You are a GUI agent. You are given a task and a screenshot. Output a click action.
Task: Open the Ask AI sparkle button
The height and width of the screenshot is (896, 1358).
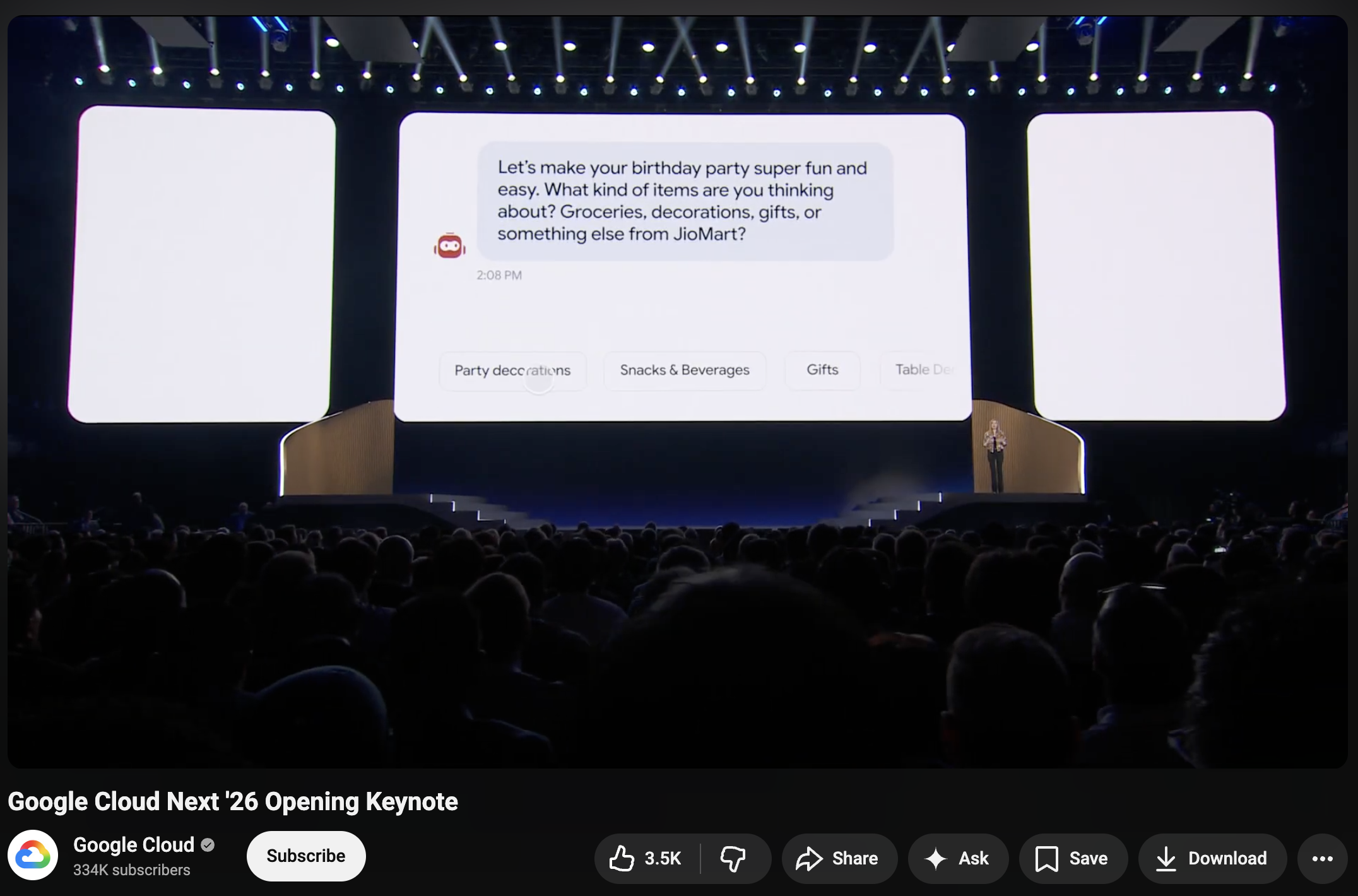tap(958, 859)
